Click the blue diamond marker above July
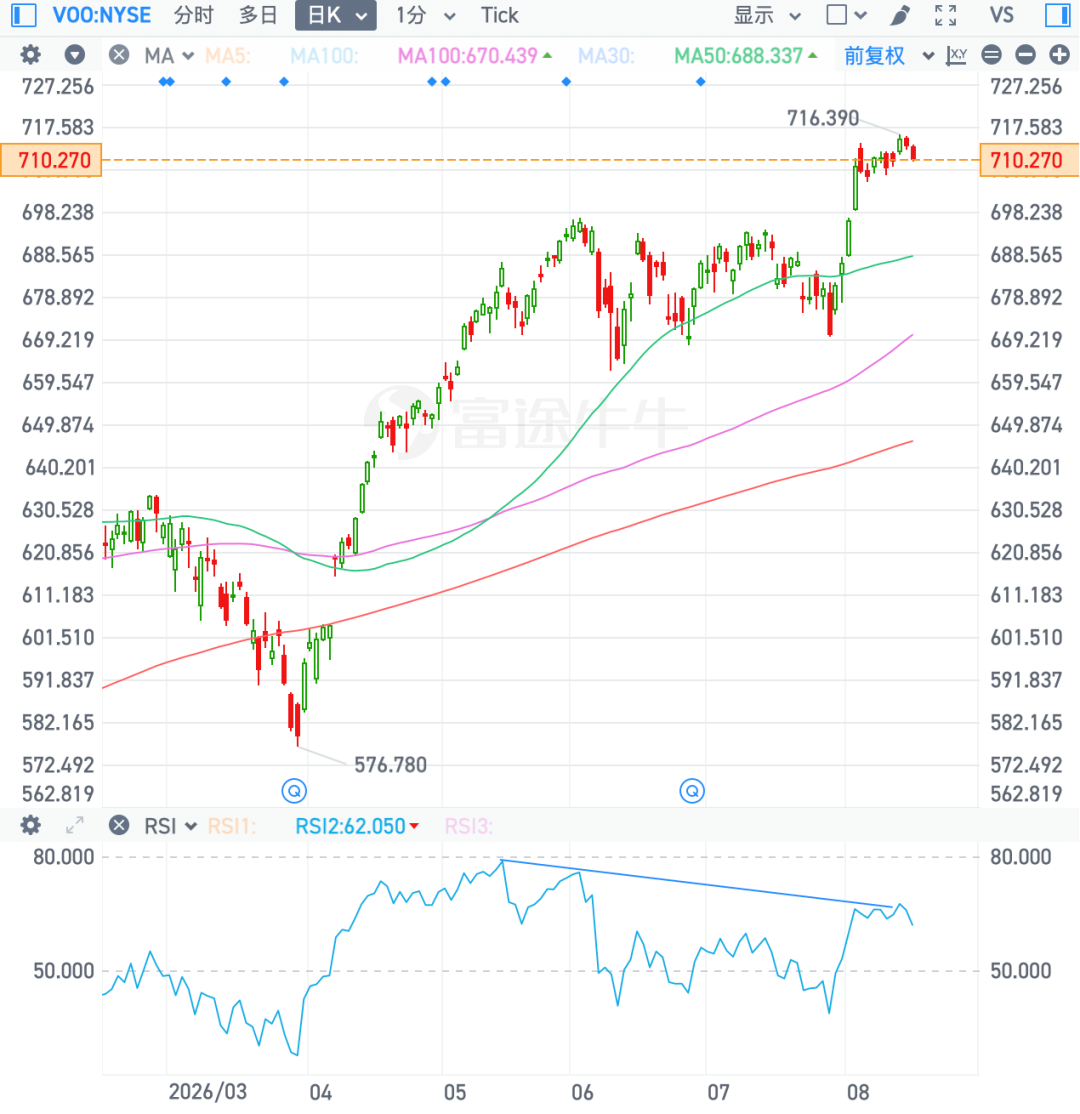 coord(701,82)
